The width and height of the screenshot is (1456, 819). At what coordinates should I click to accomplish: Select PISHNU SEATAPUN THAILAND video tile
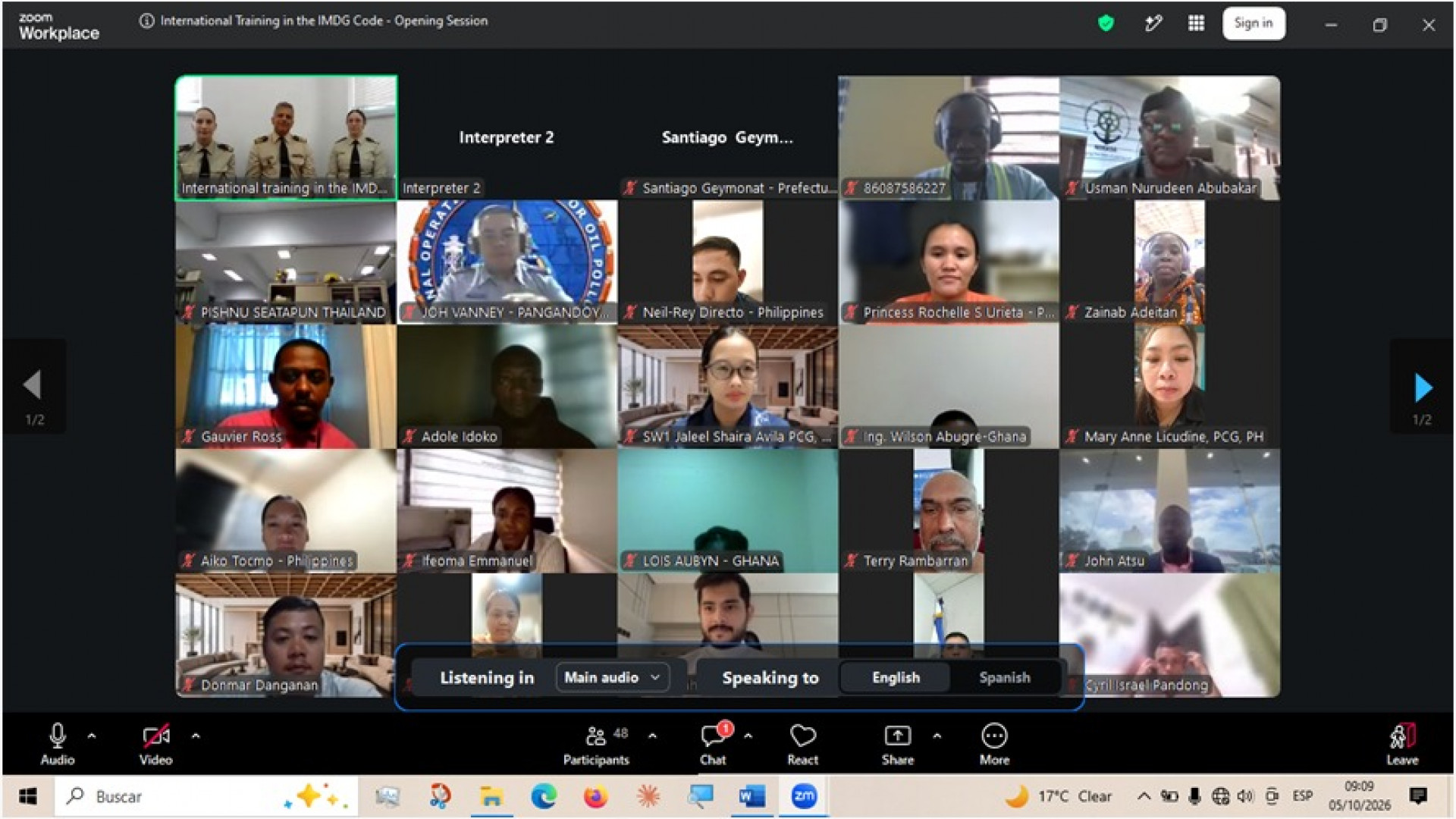tap(286, 262)
